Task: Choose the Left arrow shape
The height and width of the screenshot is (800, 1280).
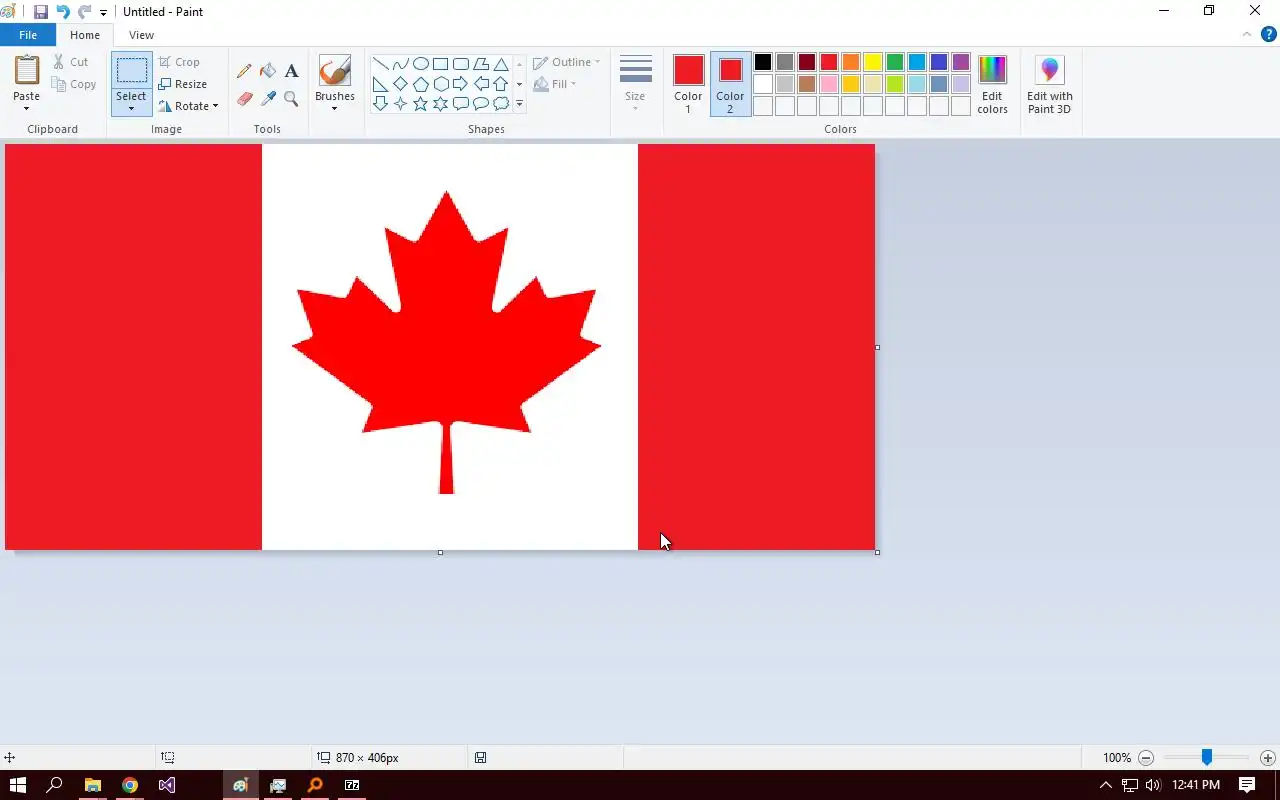Action: click(481, 84)
